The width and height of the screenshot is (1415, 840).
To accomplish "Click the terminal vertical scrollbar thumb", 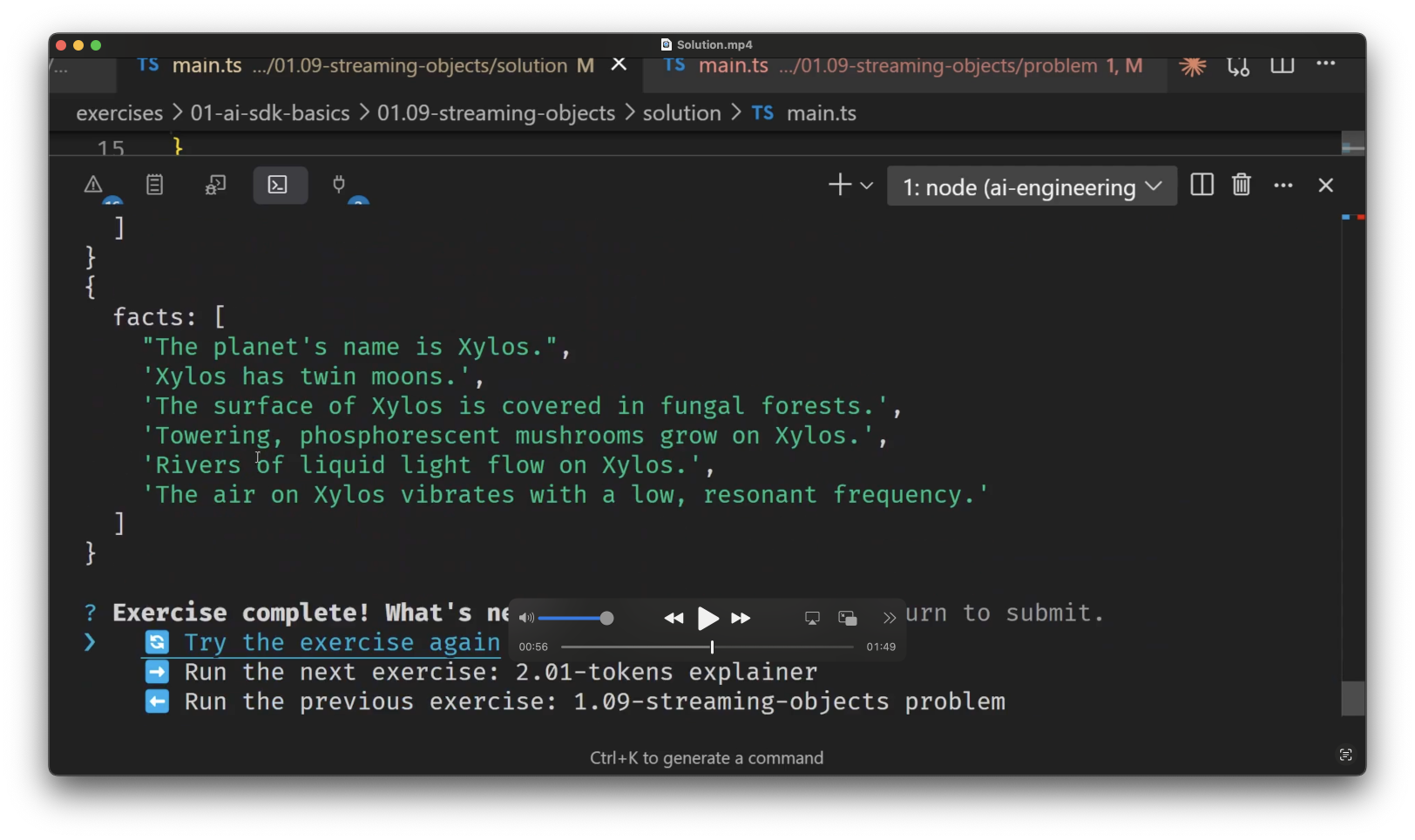I will point(1352,698).
